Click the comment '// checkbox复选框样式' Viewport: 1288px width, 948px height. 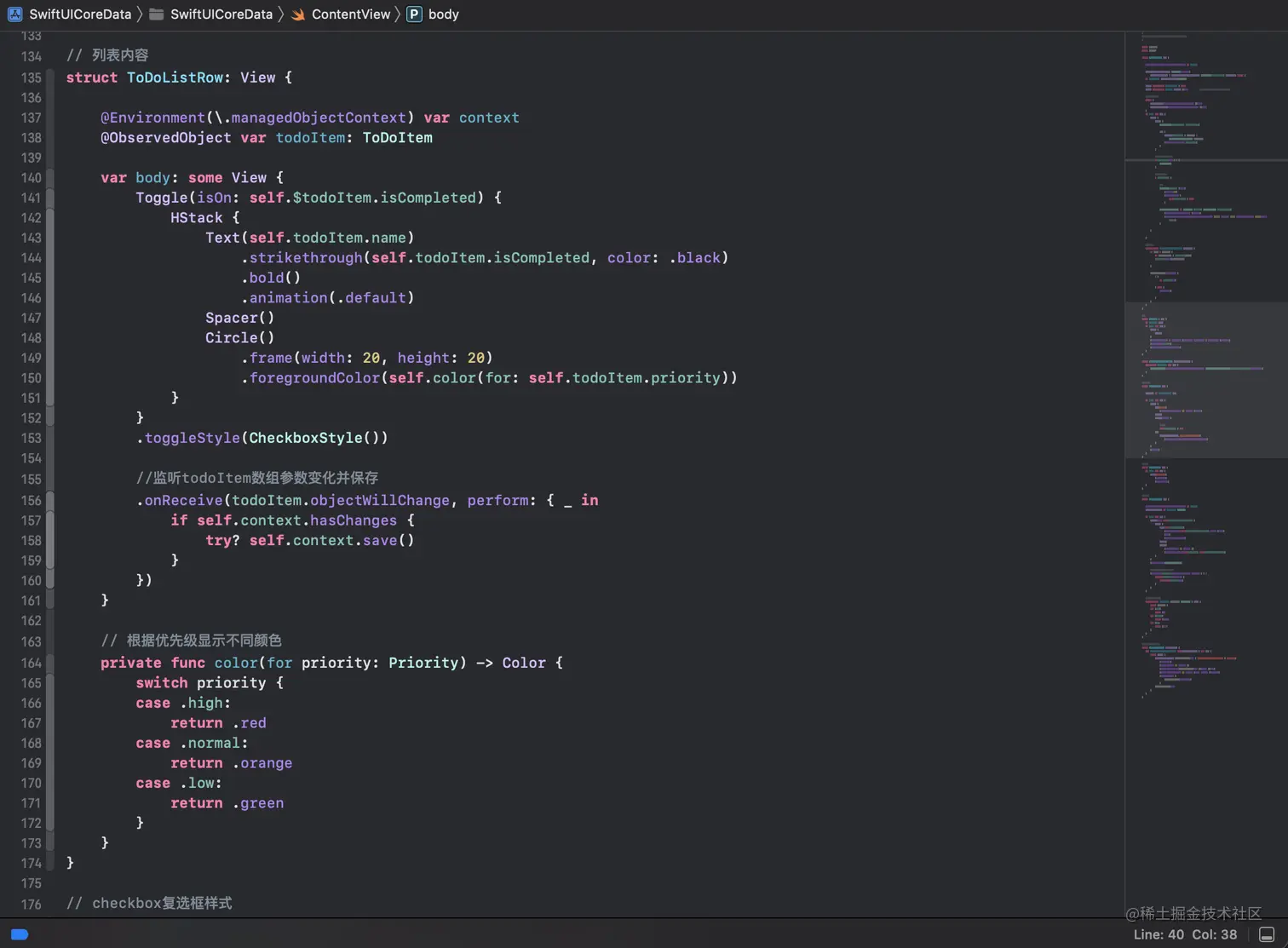tap(149, 903)
